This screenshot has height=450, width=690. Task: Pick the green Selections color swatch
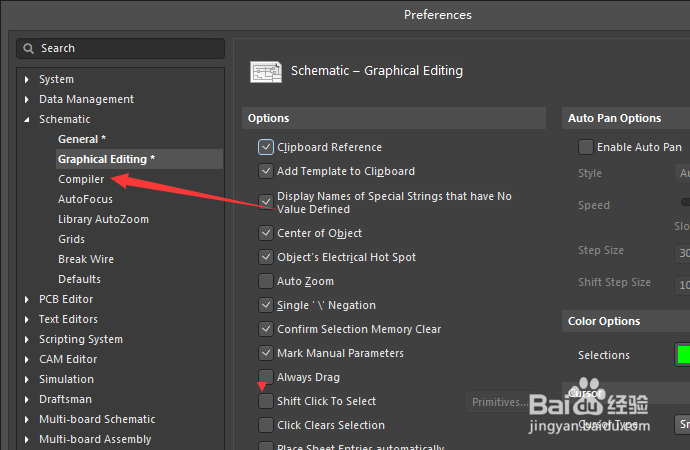coord(683,355)
